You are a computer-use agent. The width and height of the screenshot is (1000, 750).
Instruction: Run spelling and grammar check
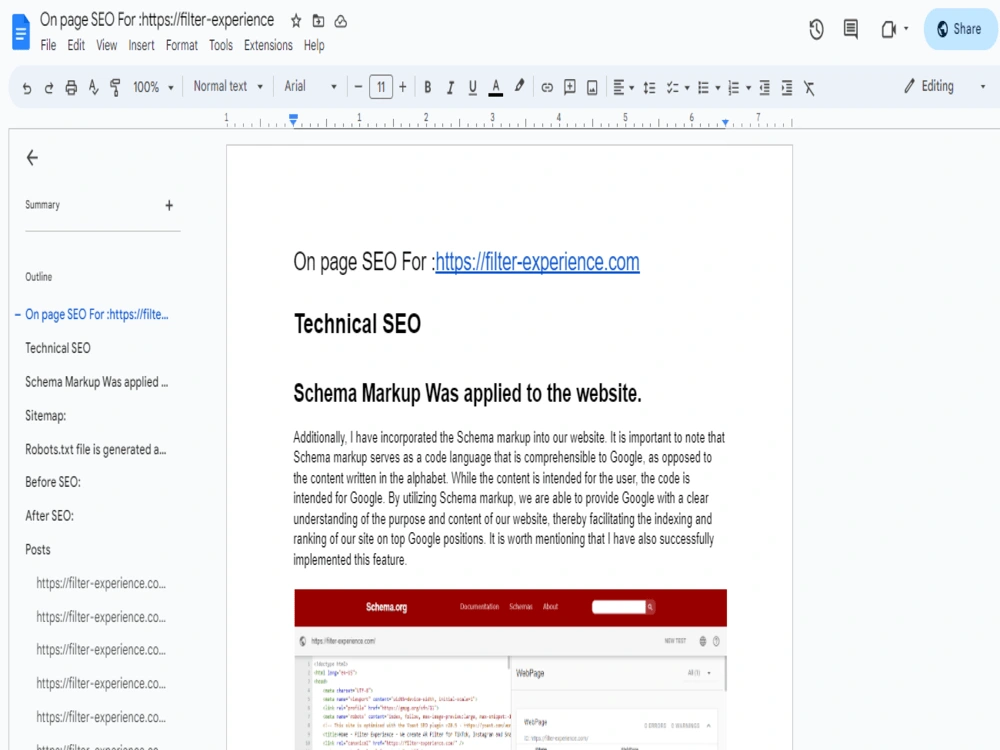point(93,87)
